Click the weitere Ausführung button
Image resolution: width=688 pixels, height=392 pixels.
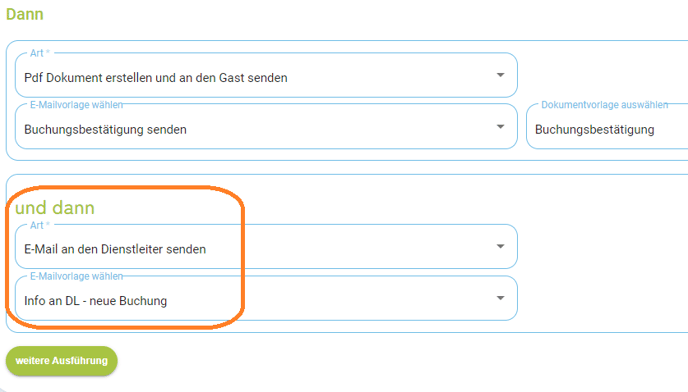coord(61,361)
